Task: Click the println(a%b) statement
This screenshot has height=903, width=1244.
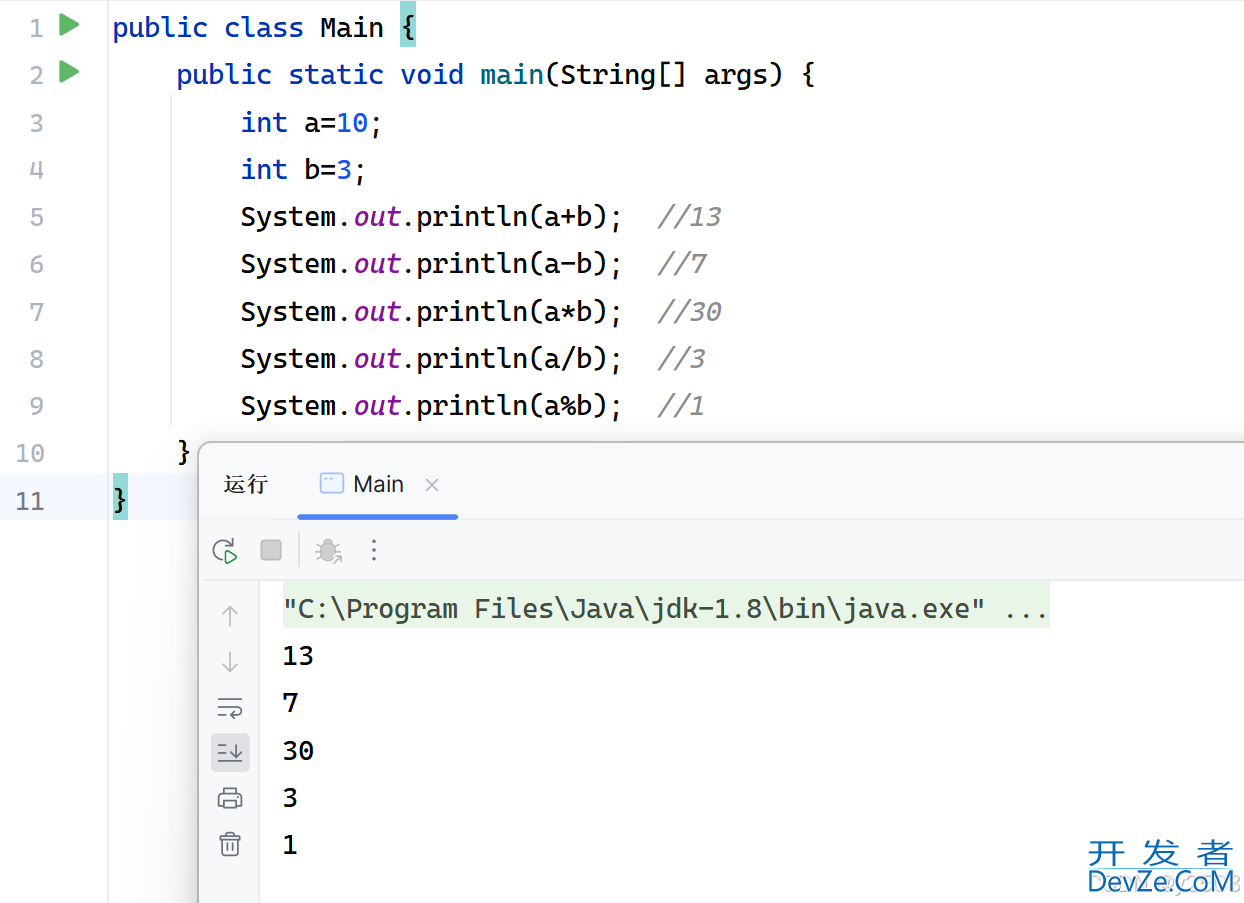Action: [x=432, y=406]
